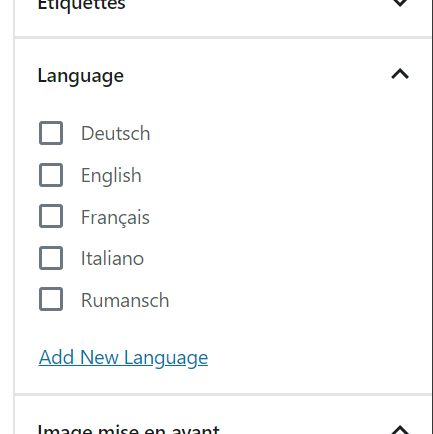Click the English label text
This screenshot has height=434, width=433.
(x=111, y=176)
